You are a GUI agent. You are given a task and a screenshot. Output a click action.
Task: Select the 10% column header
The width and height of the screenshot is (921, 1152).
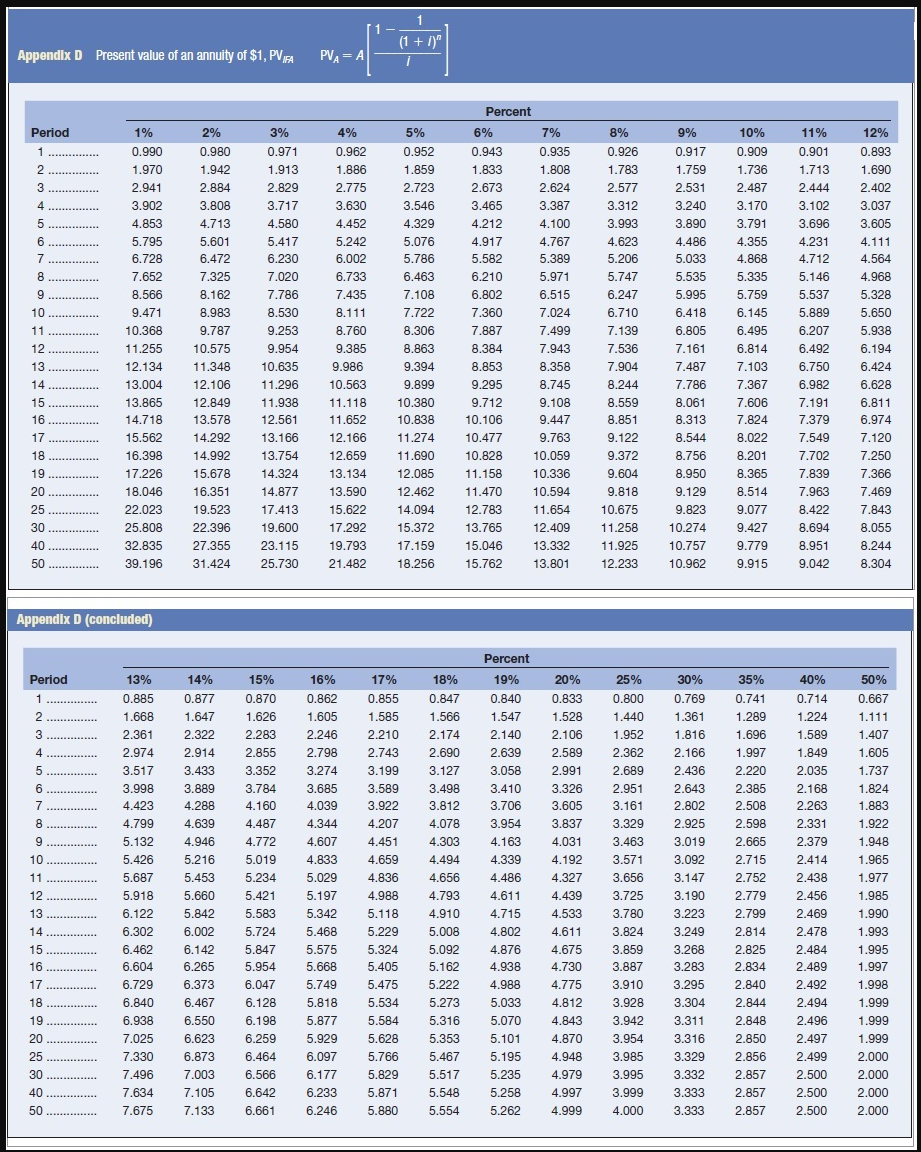coord(751,133)
